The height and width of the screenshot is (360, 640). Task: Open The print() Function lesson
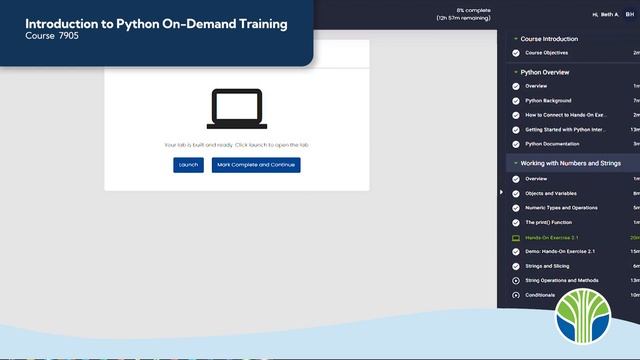coord(549,222)
